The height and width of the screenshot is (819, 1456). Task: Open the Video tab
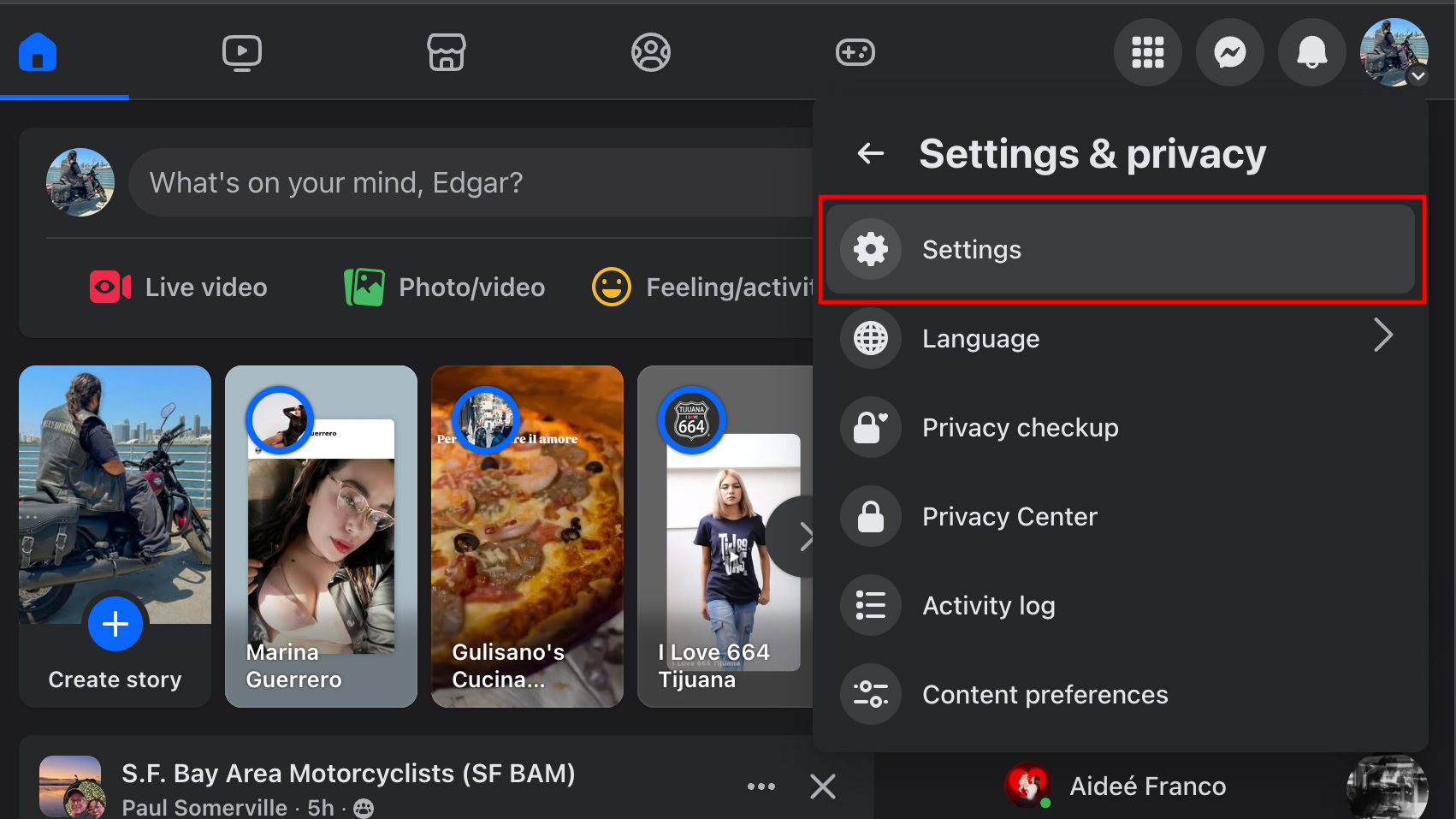point(242,52)
